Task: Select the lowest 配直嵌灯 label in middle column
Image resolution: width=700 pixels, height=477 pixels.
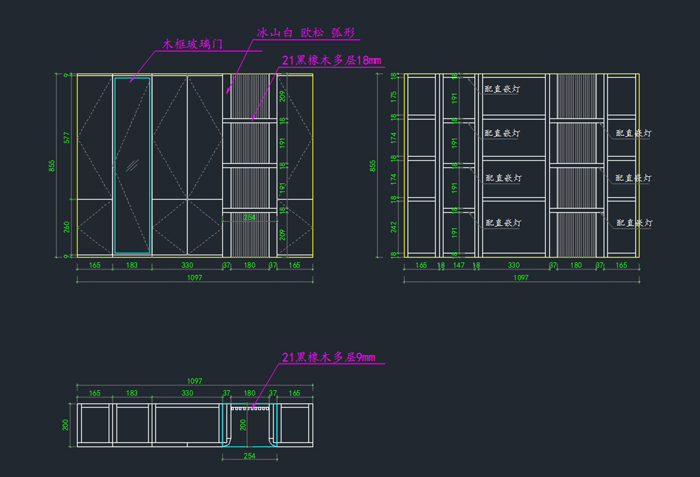Action: 502,222
